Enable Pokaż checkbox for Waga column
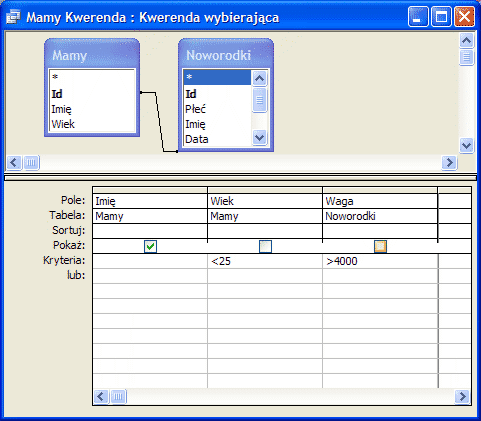This screenshot has width=481, height=421. click(x=380, y=247)
